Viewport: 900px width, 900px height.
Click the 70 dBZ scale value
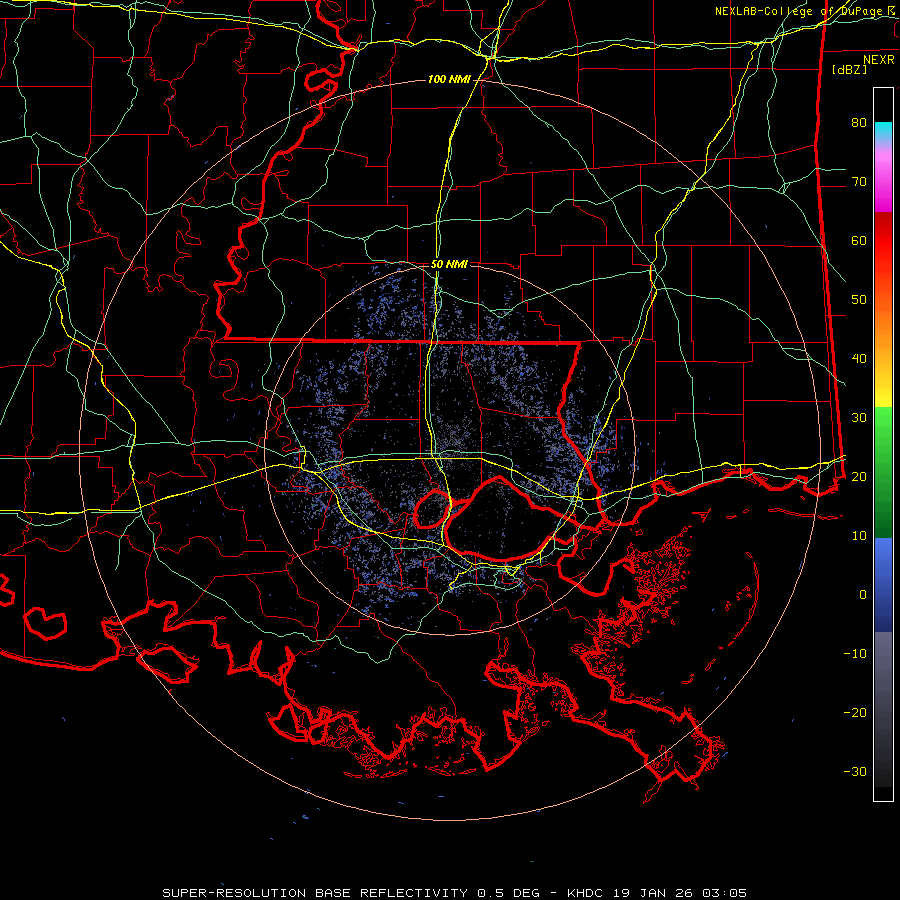pyautogui.click(x=859, y=181)
